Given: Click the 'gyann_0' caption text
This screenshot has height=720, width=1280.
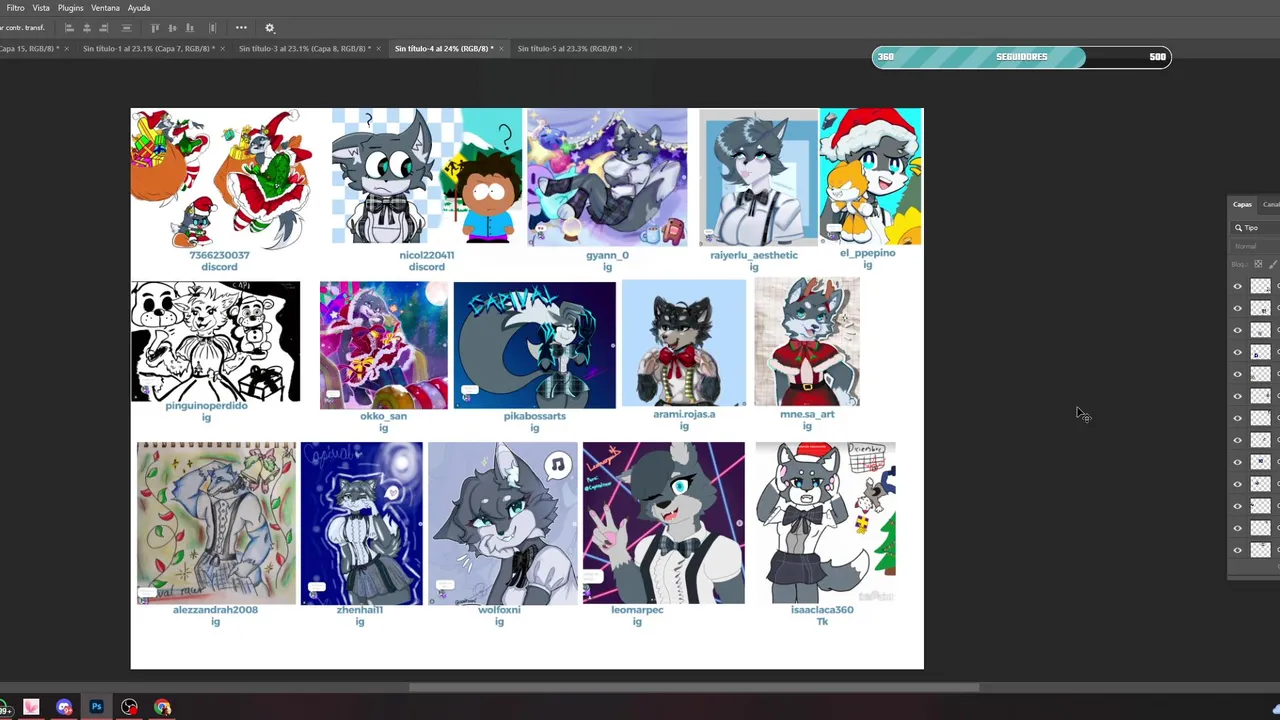Looking at the screenshot, I should point(607,255).
